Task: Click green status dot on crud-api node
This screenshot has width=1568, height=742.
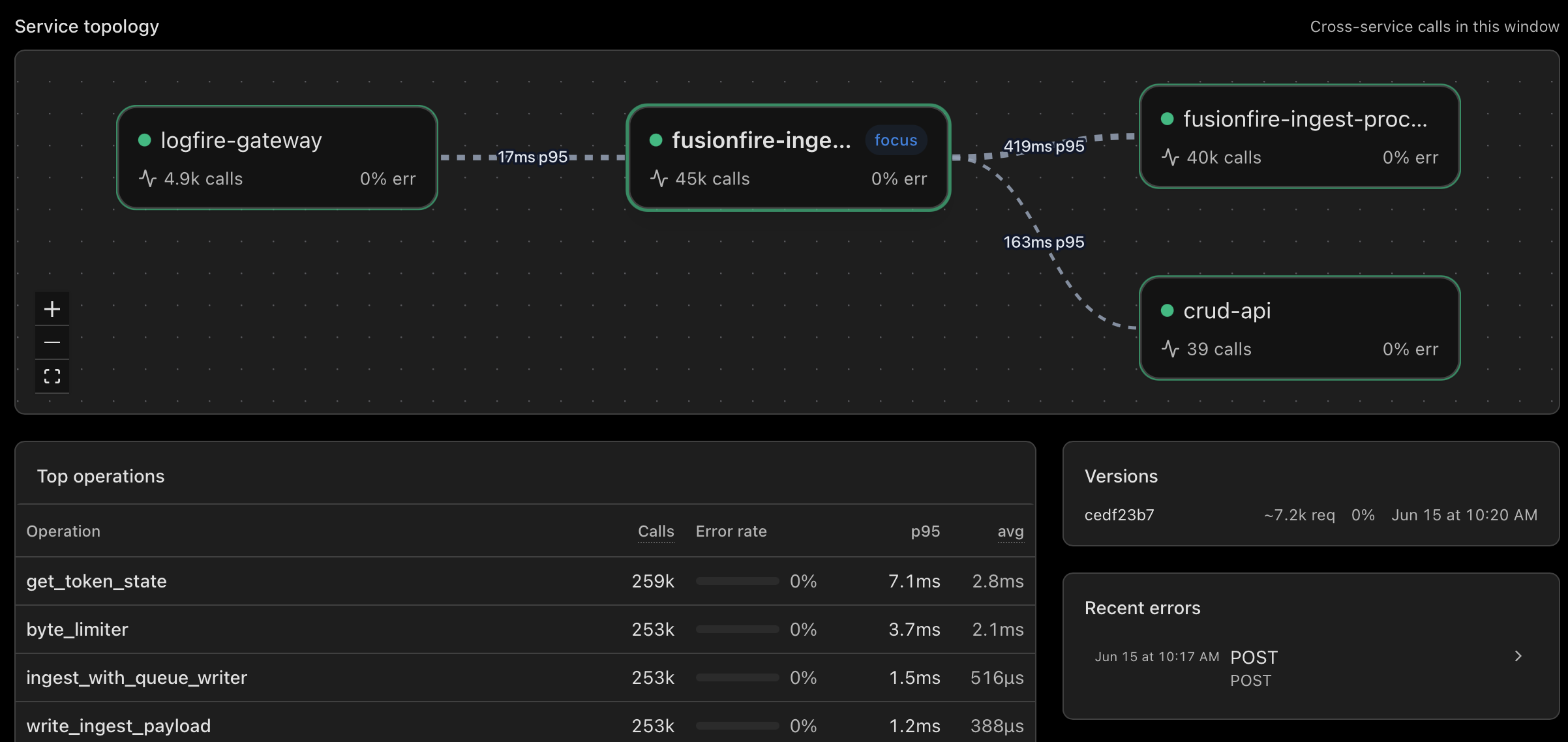Action: (1168, 310)
